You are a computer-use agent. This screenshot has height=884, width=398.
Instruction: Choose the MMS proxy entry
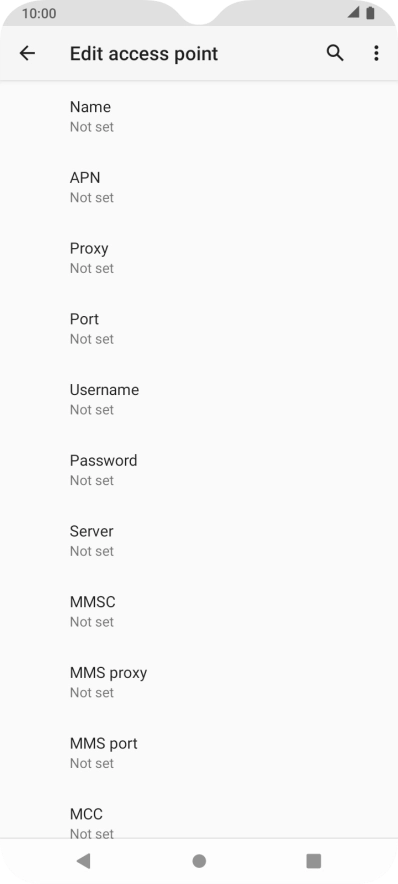pyautogui.click(x=199, y=682)
